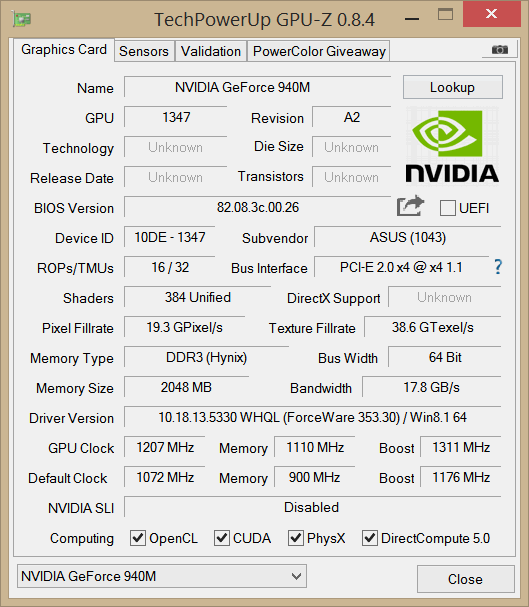This screenshot has width=529, height=607.
Task: Click the Lookup button
Action: point(452,87)
